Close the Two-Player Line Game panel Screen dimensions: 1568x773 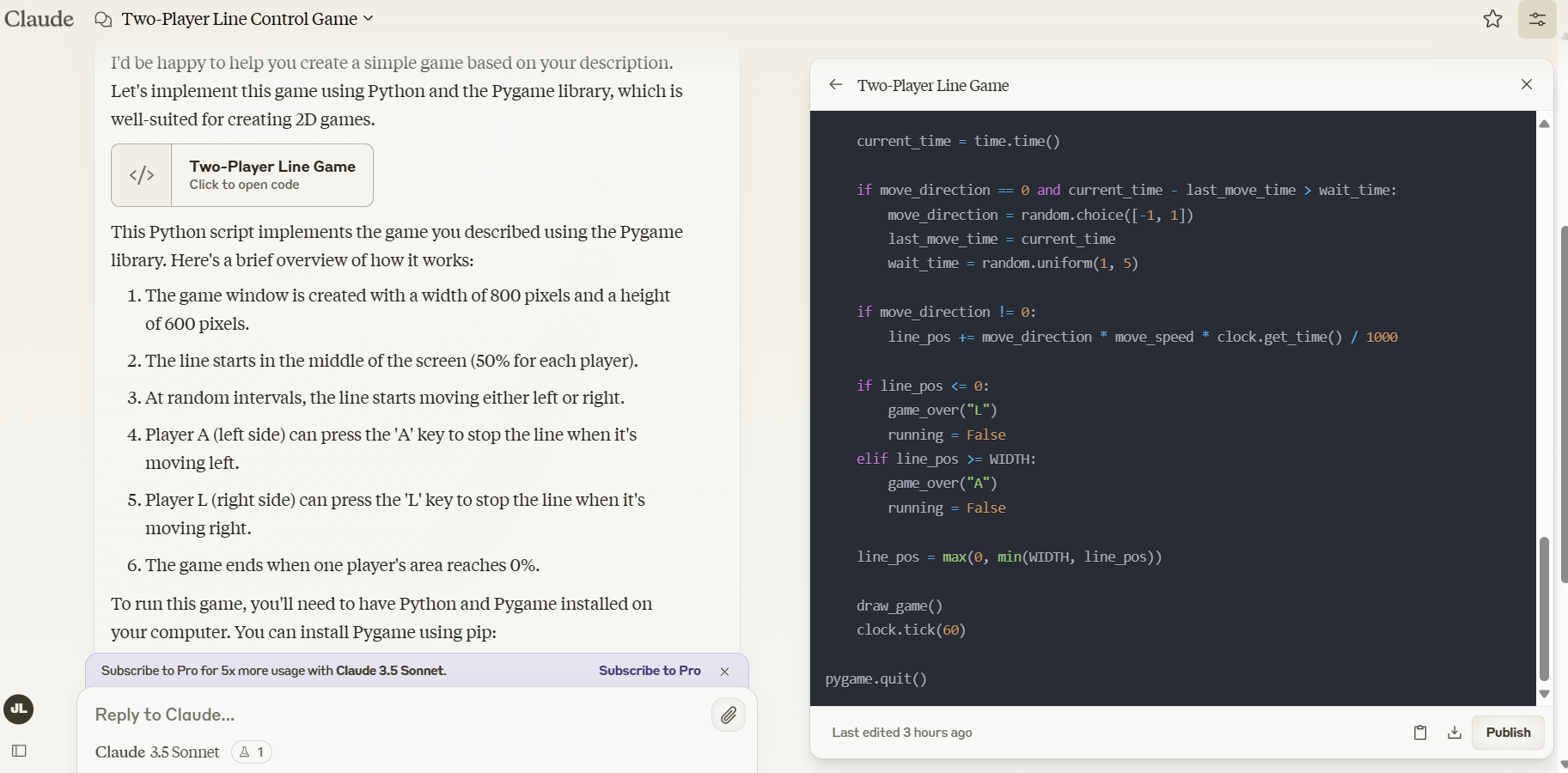point(1527,84)
